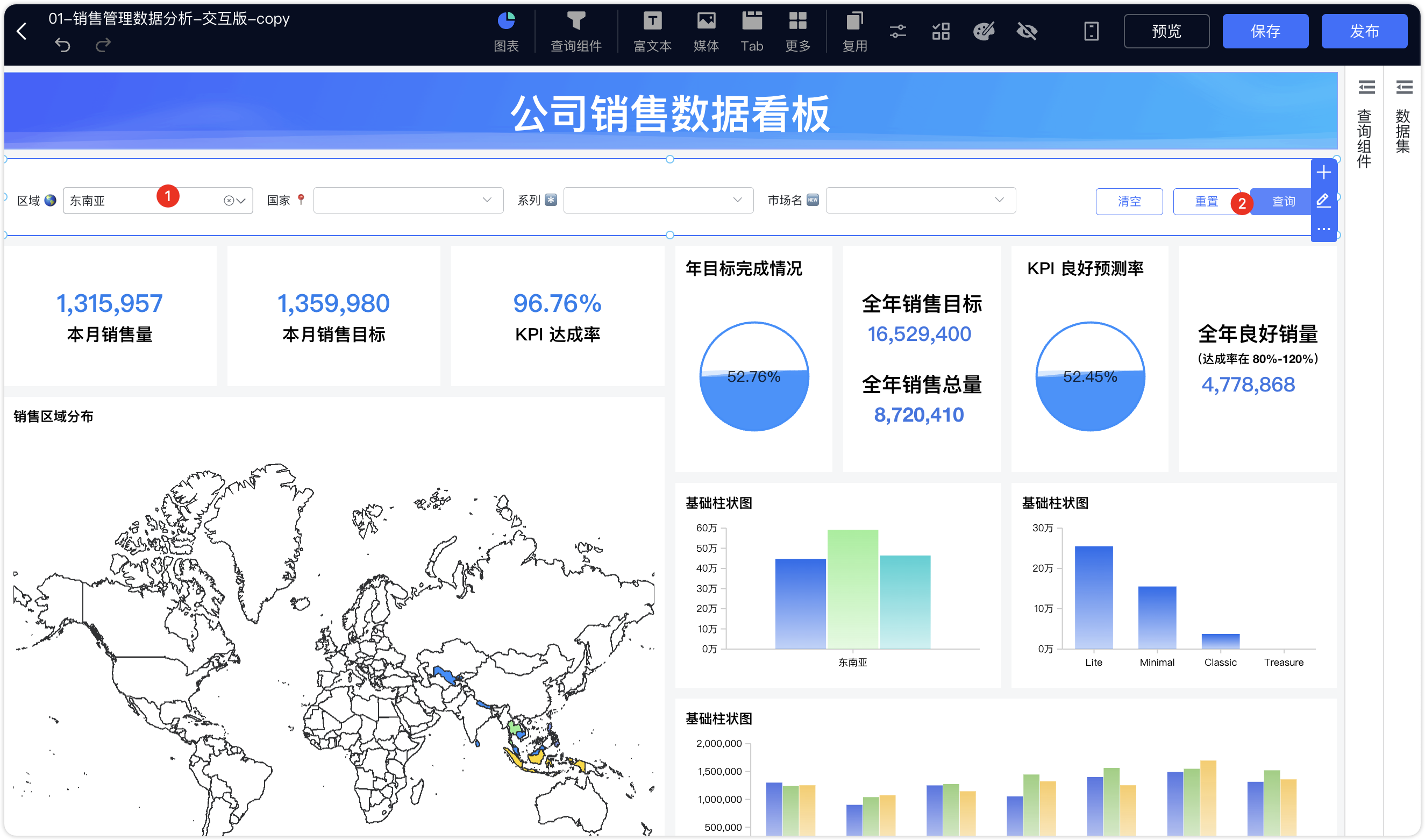1425x840 pixels.
Task: Open the three-dots more menu on query widget
Action: point(1323,229)
